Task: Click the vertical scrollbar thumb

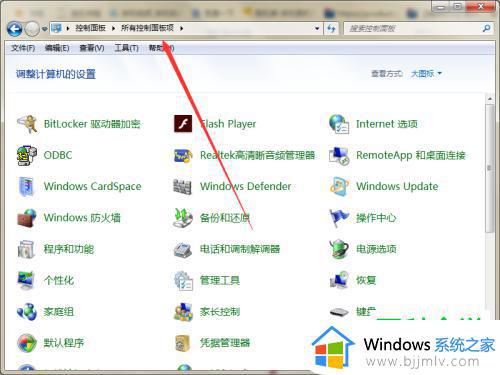Action: pyautogui.click(x=489, y=168)
